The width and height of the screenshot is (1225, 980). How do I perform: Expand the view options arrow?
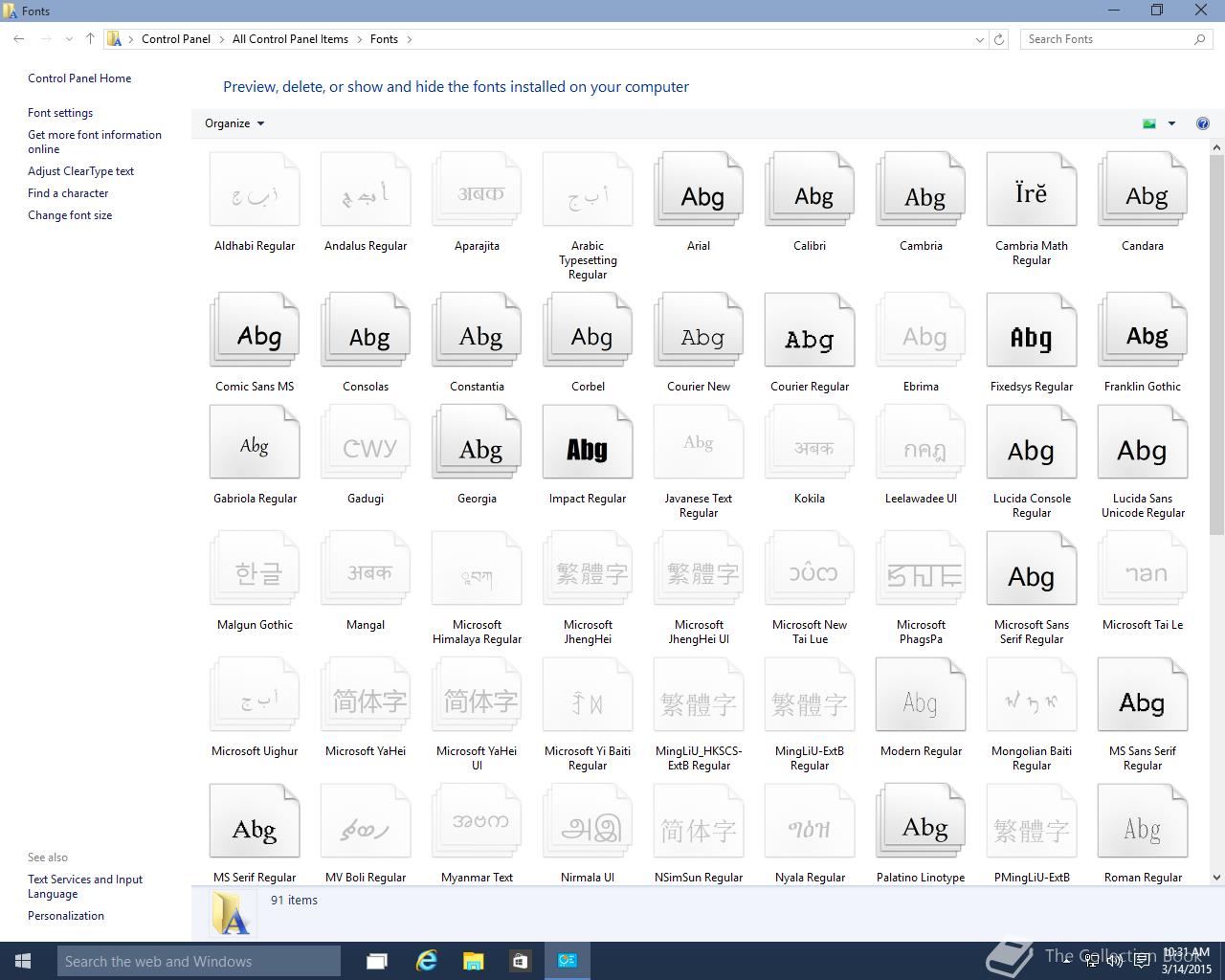(1171, 123)
